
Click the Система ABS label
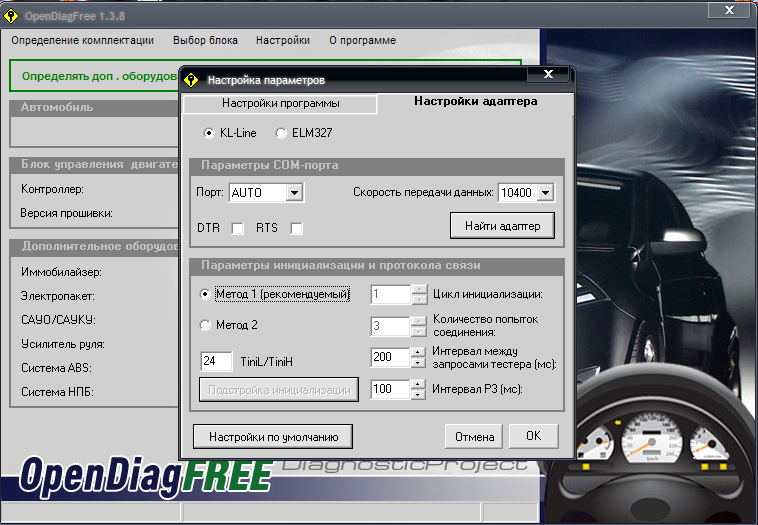[x=56, y=368]
